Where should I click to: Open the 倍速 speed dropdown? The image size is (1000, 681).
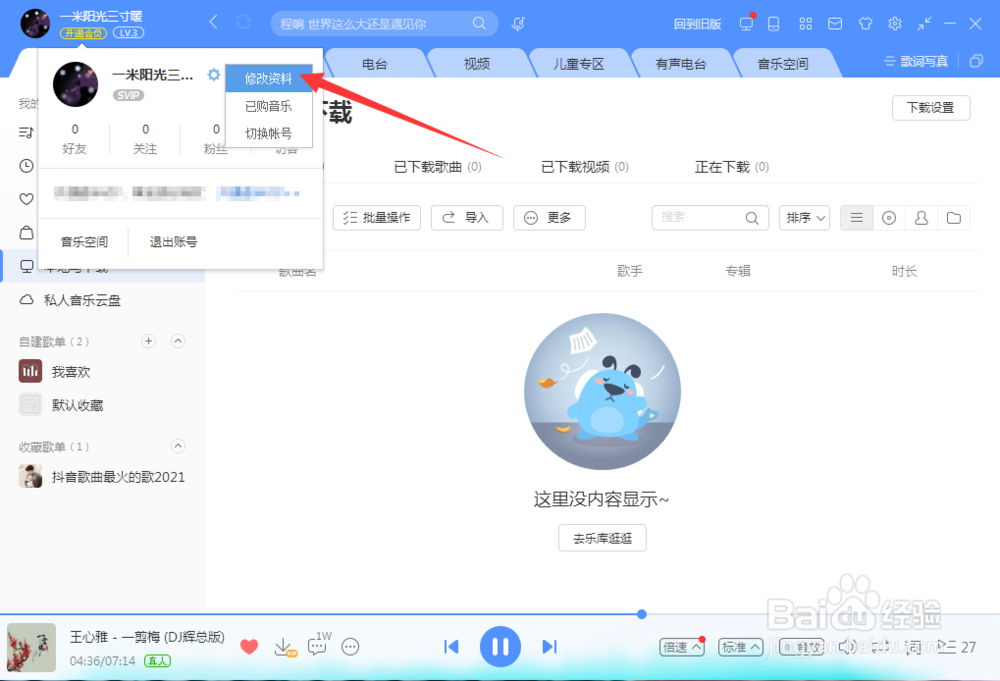click(682, 647)
